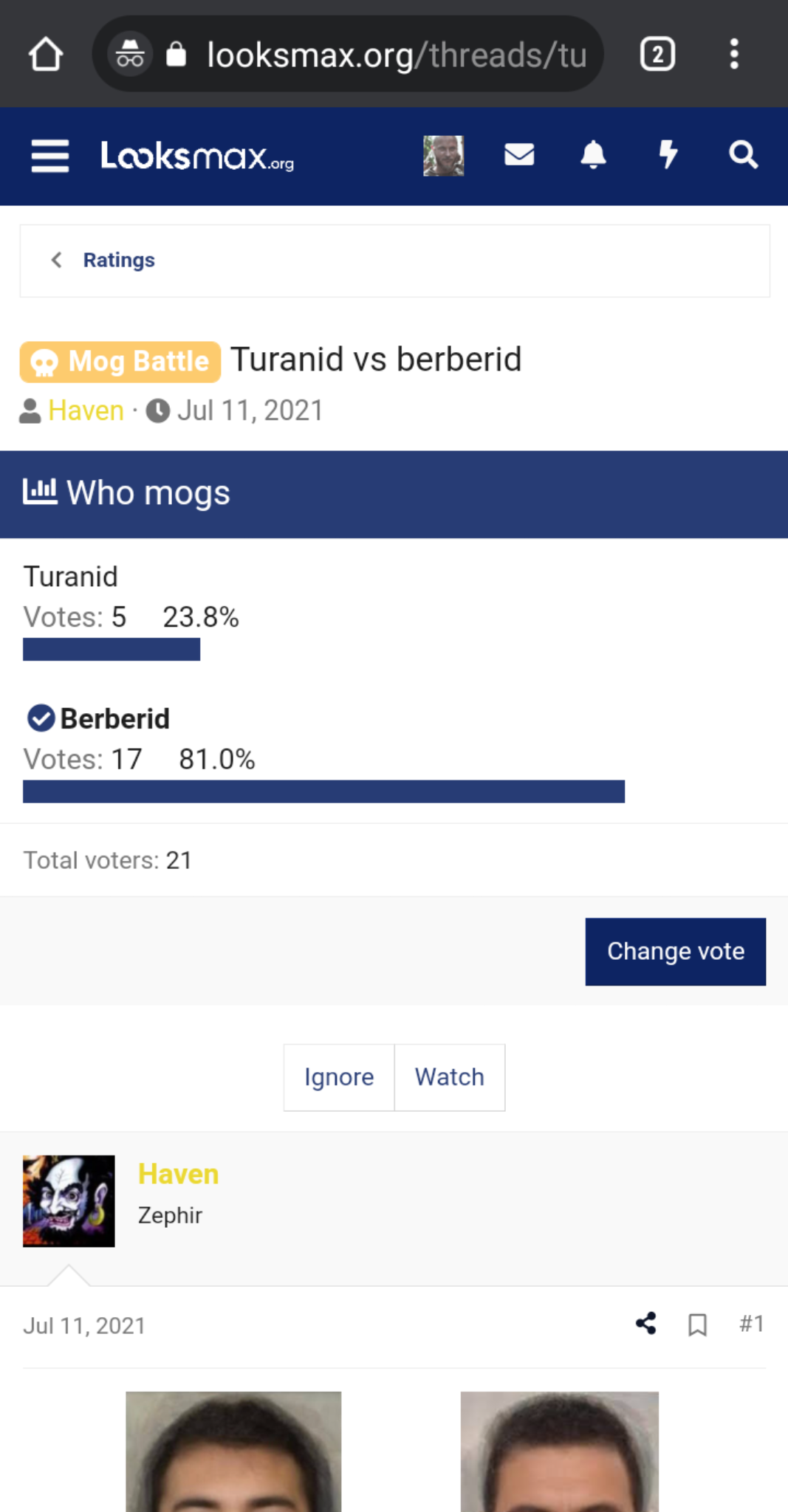Share post number one

coord(646,1324)
